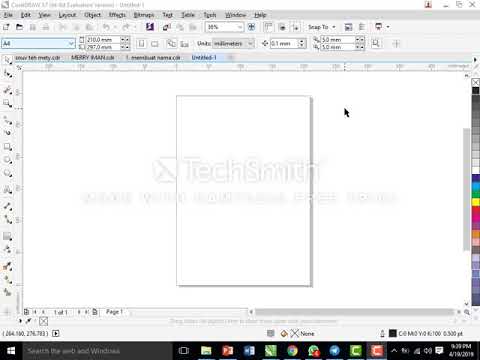The width and height of the screenshot is (480, 360).
Task: Toggle Show Guidelines
Action: click(296, 27)
